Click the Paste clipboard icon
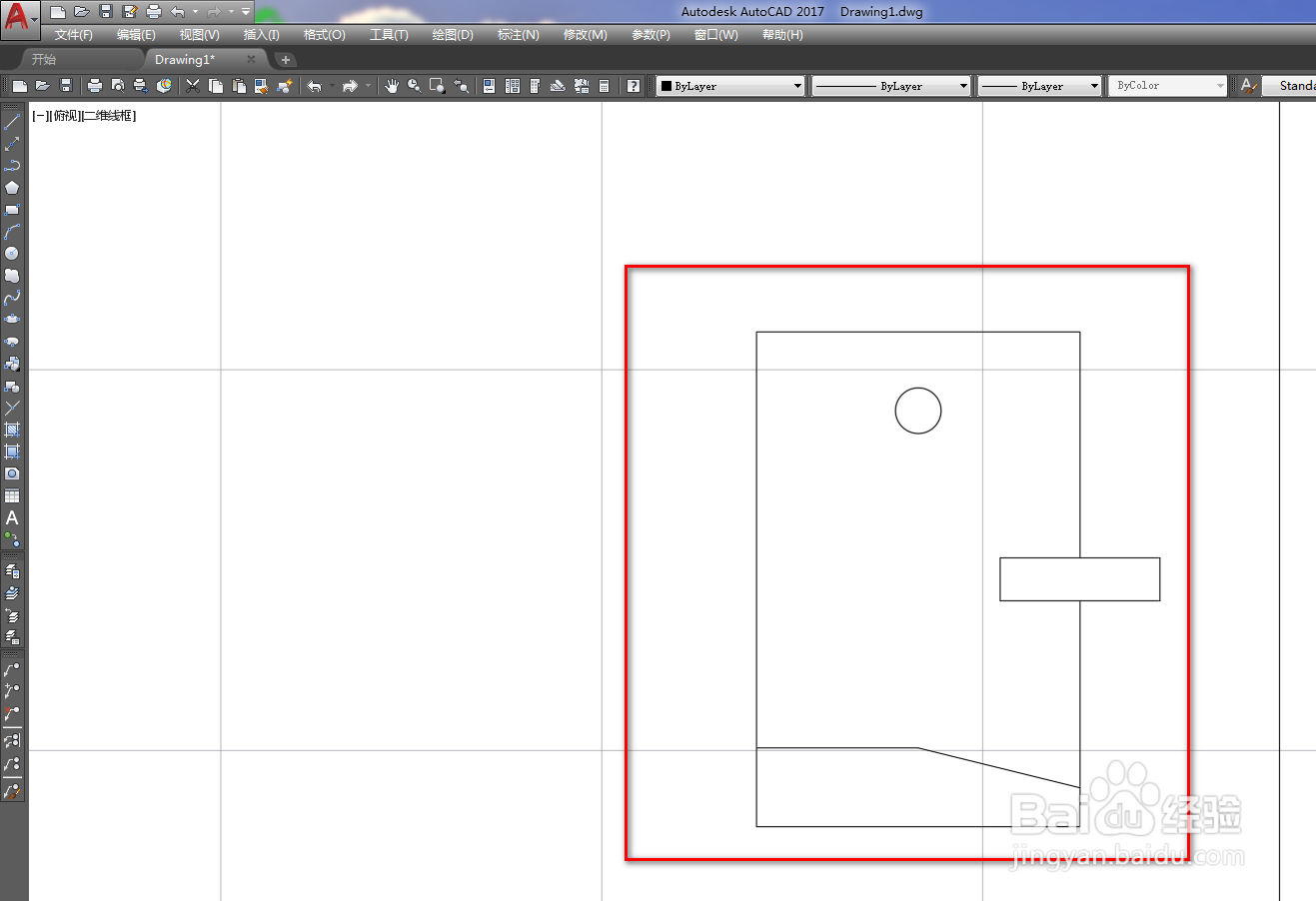This screenshot has width=1316, height=901. pos(238,86)
